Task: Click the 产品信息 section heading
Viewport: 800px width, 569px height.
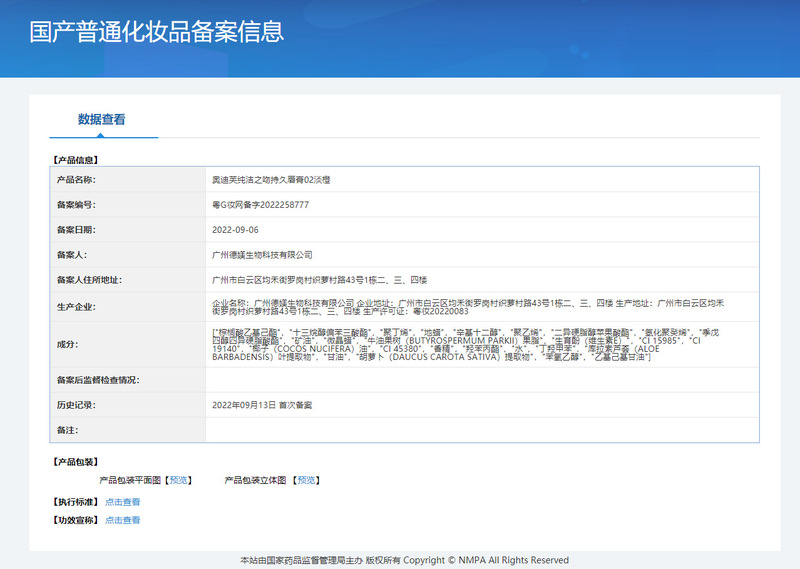Action: 75,159
